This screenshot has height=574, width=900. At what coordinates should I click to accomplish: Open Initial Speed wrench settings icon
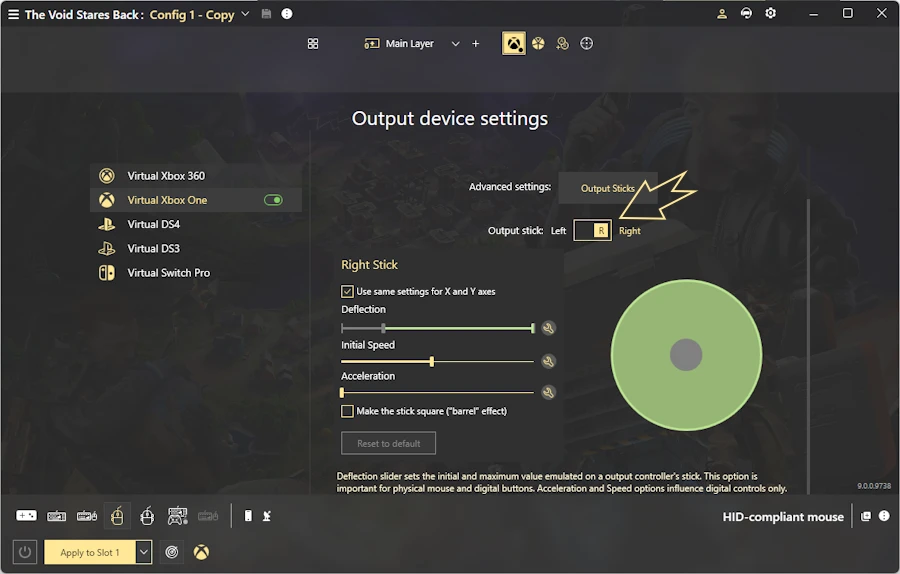(549, 362)
